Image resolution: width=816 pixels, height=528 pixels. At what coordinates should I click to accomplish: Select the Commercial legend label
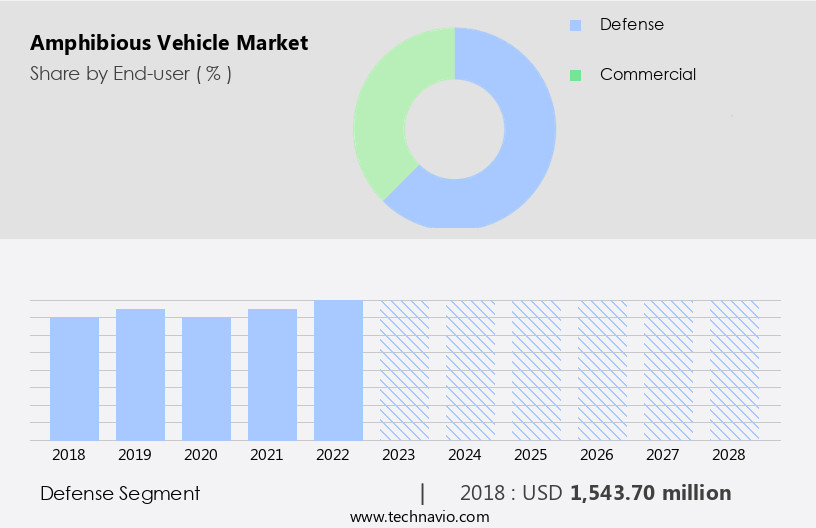click(x=647, y=75)
